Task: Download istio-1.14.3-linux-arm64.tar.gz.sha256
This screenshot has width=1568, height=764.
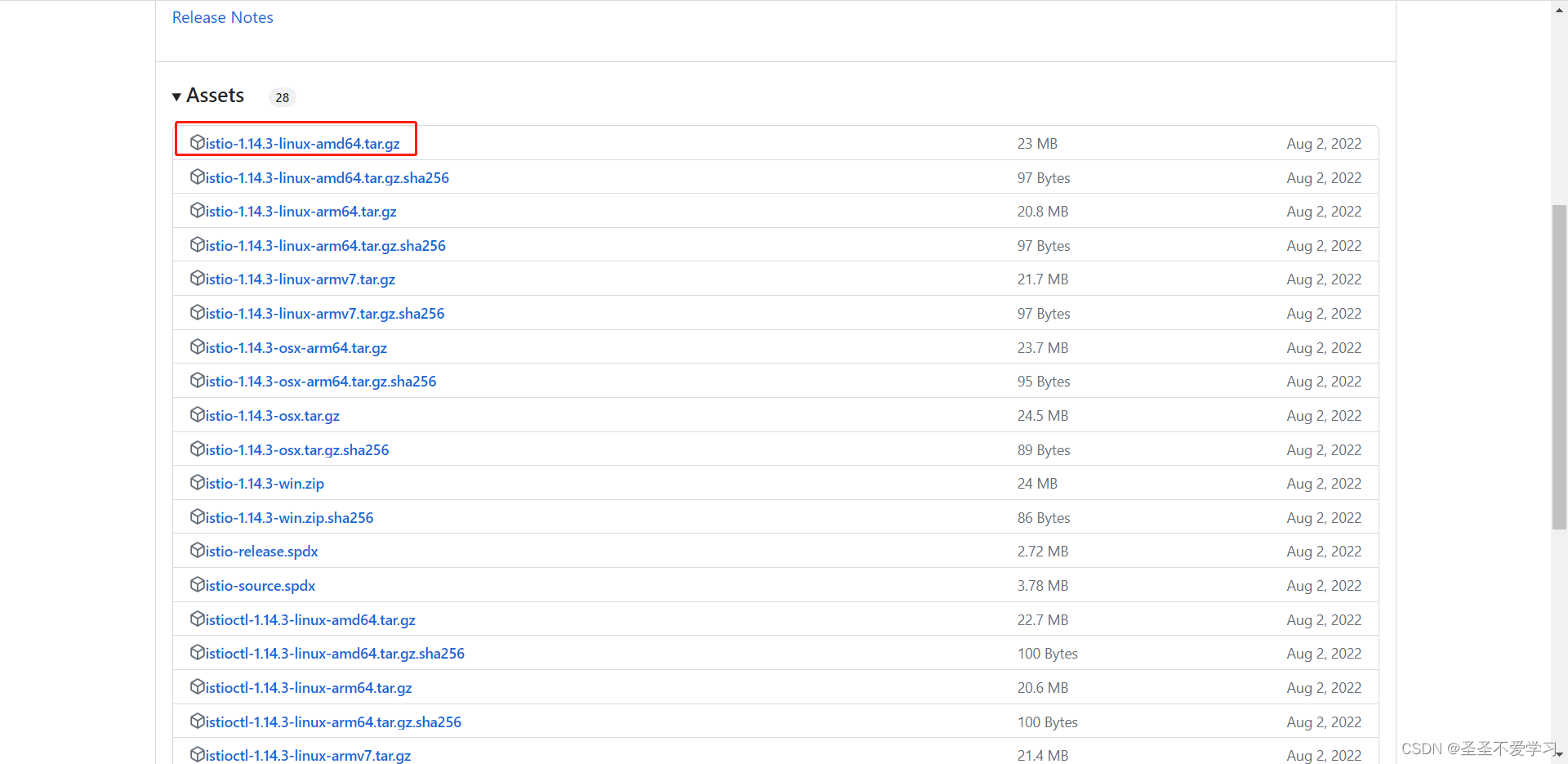Action: pos(325,245)
